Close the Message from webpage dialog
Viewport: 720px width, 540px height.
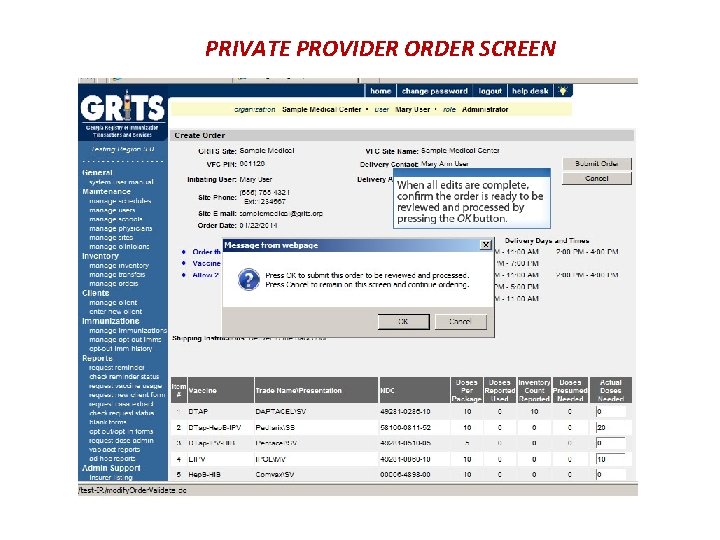pos(485,245)
